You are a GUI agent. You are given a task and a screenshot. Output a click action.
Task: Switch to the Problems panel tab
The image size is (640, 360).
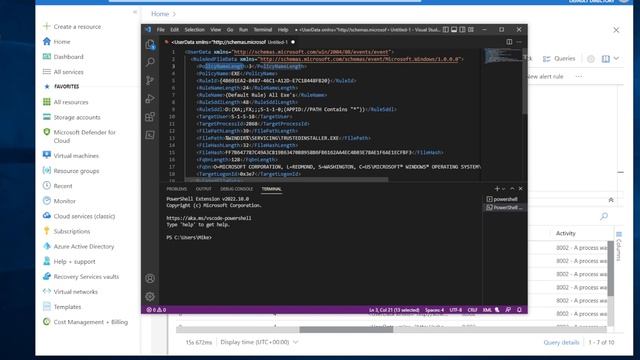(176, 189)
